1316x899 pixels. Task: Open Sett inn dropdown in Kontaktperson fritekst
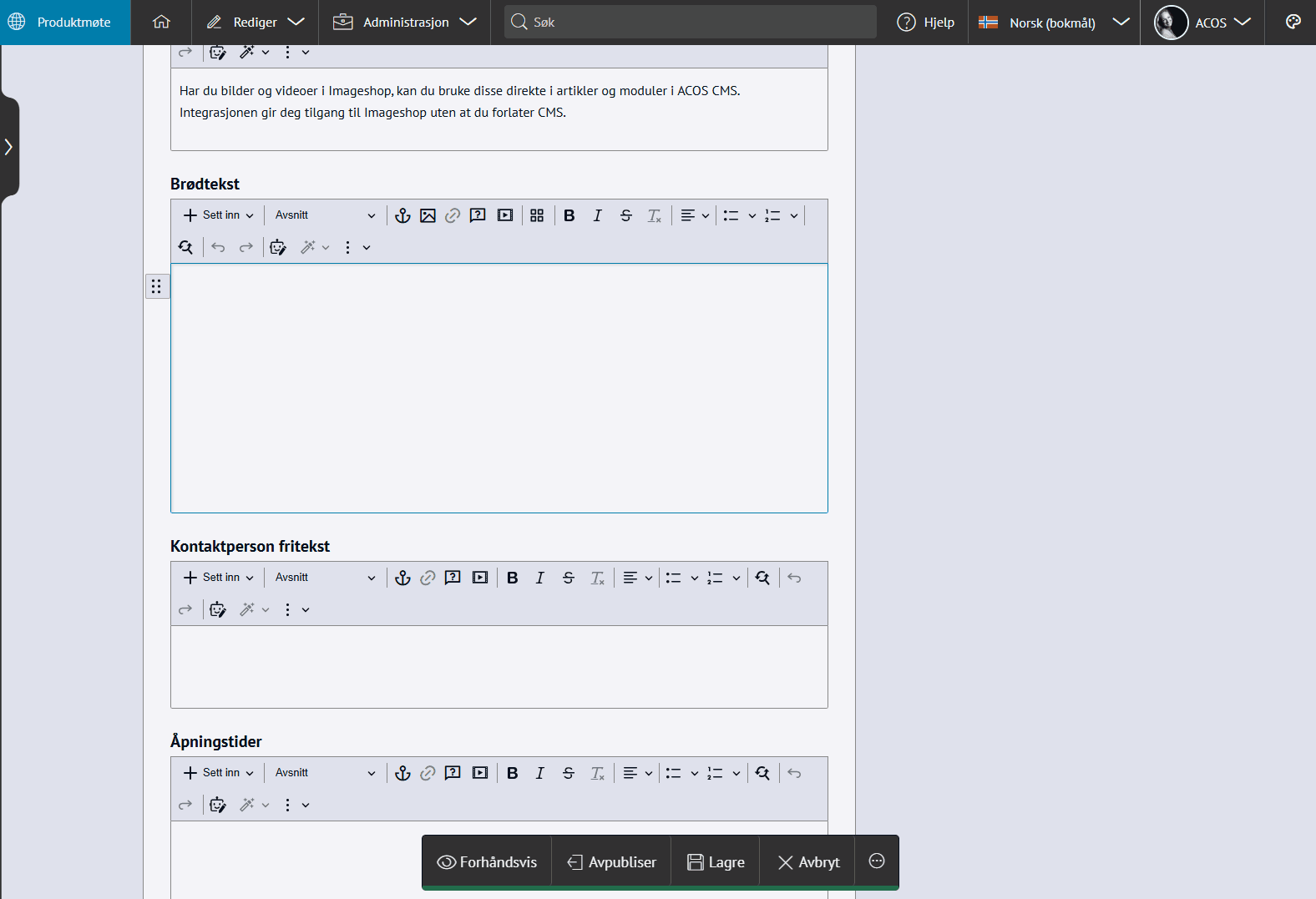[218, 578]
